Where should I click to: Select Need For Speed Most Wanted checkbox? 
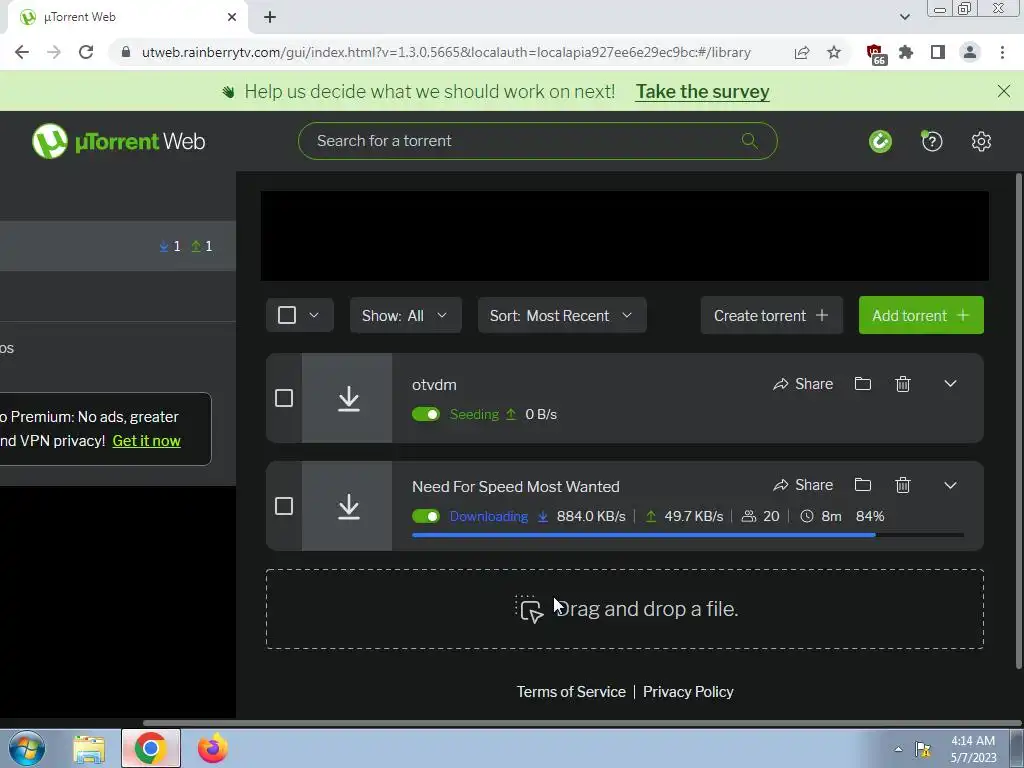tap(283, 506)
